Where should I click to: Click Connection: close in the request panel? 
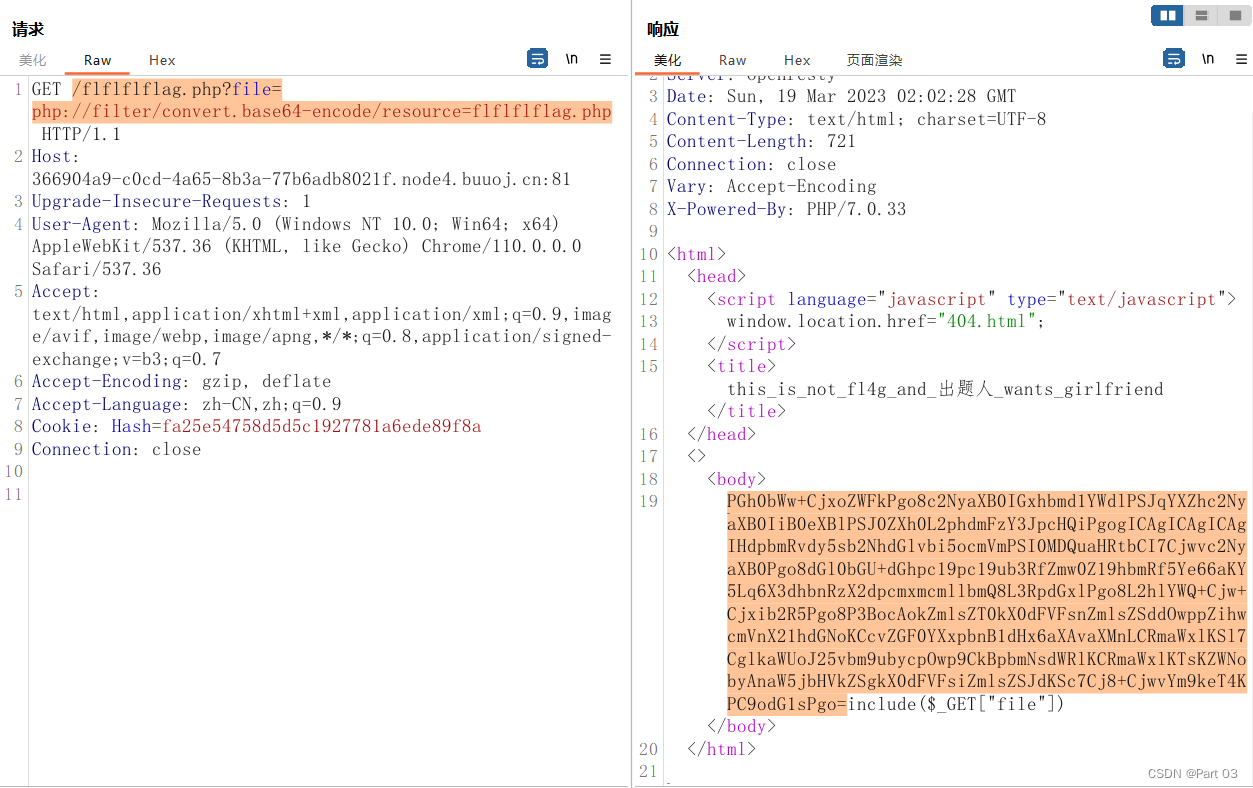(116, 449)
